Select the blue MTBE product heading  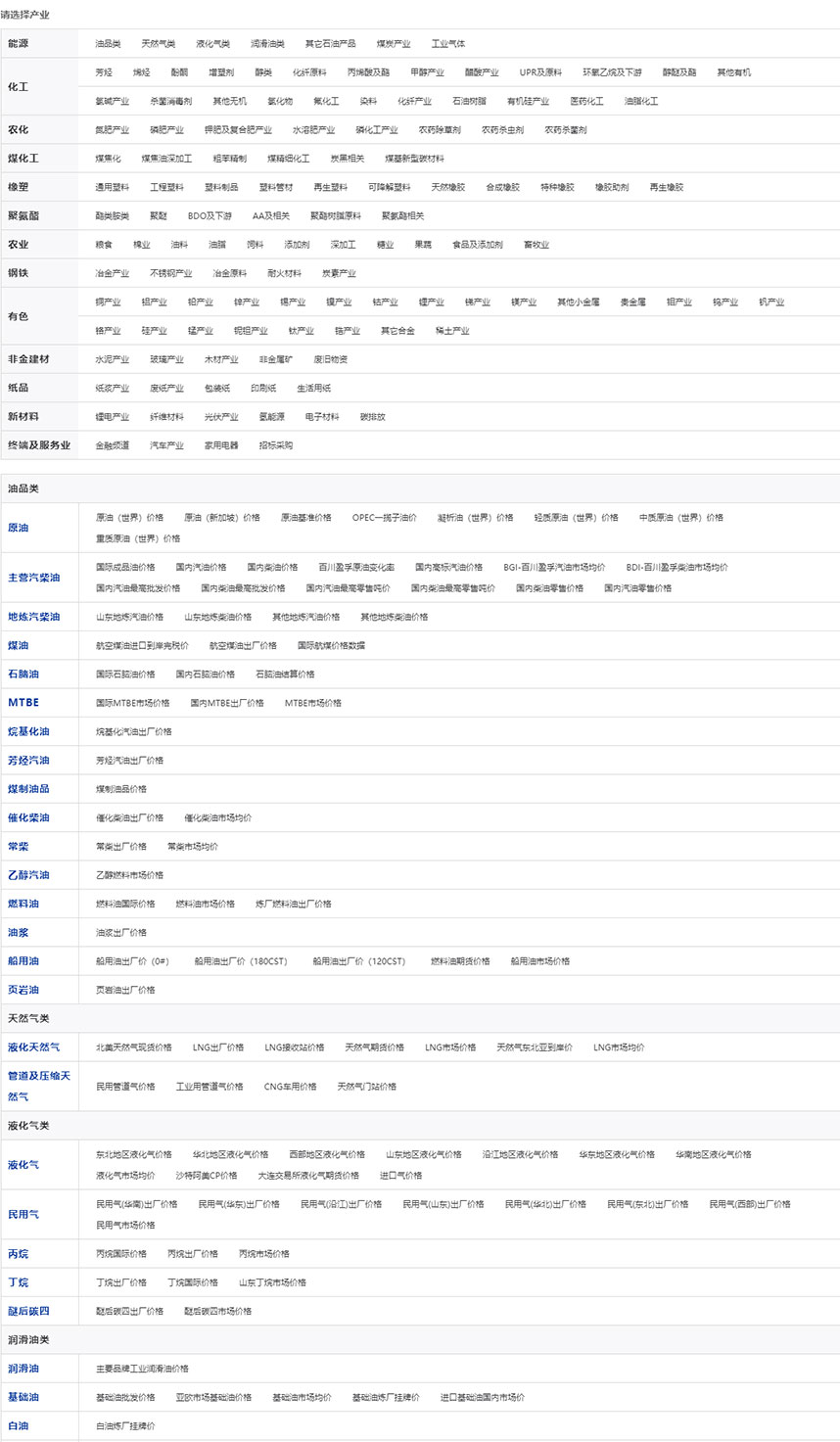tap(23, 703)
